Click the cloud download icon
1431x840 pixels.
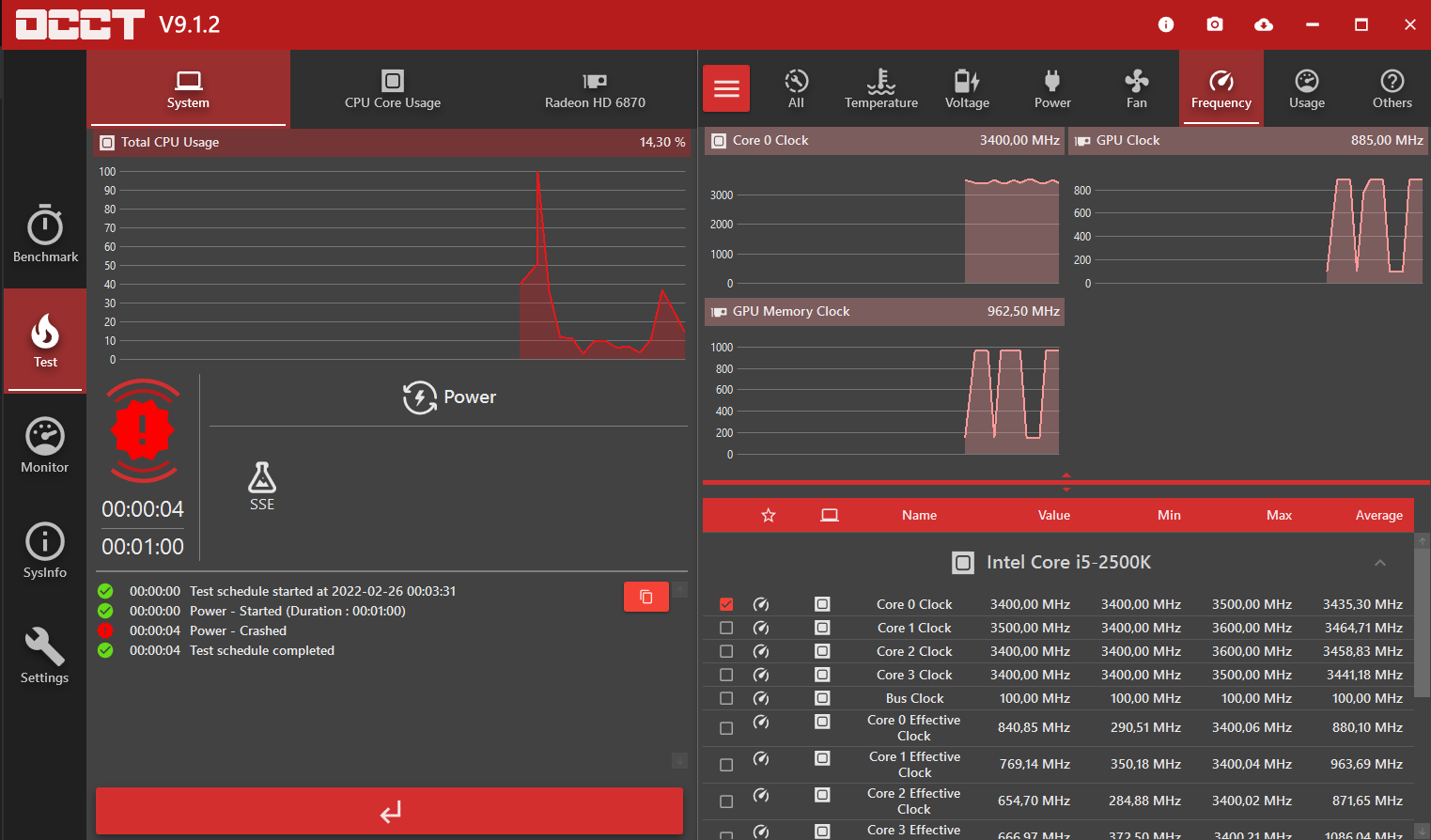[1264, 24]
